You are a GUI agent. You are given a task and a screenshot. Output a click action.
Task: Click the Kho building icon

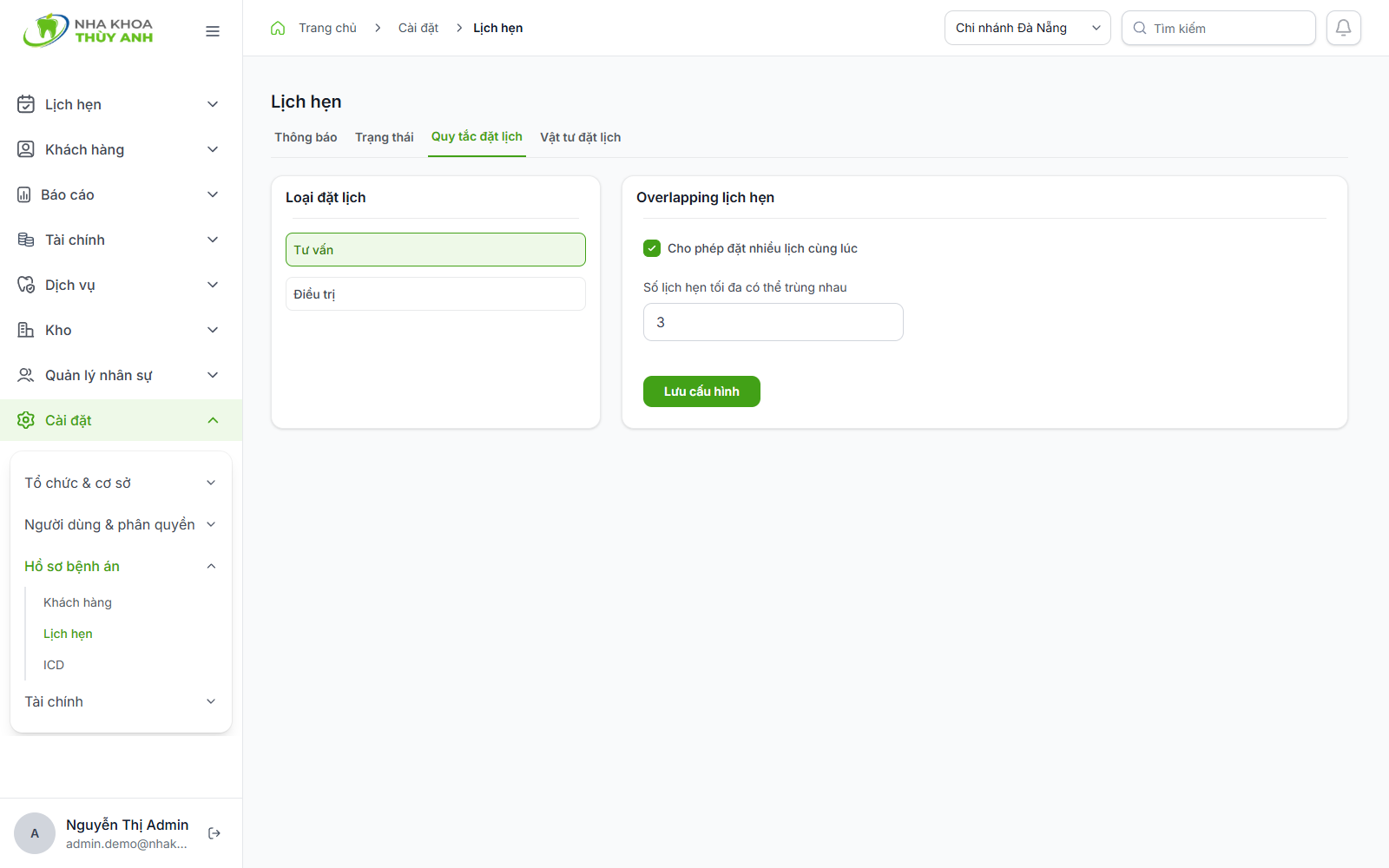[x=26, y=330]
